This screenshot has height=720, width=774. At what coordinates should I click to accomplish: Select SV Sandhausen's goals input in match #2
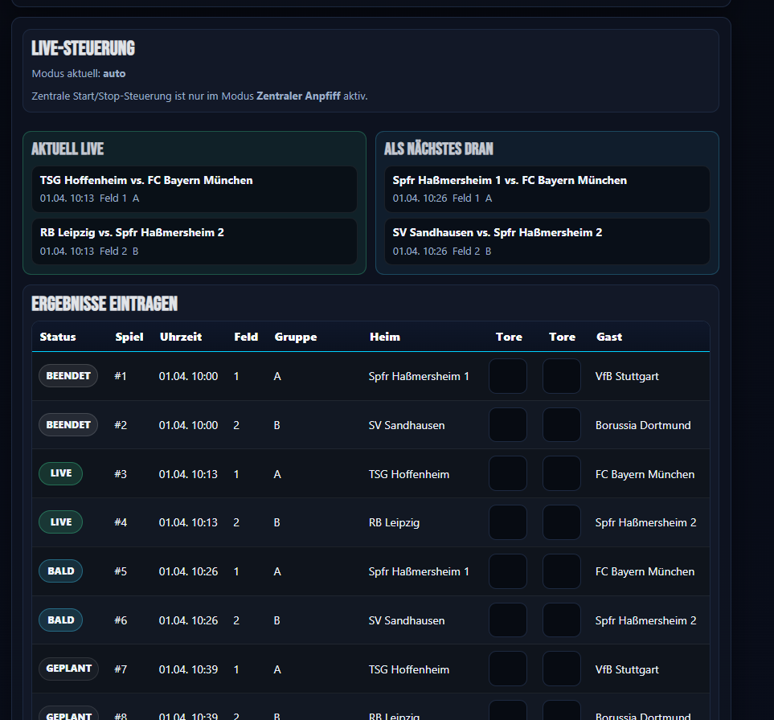coord(507,425)
